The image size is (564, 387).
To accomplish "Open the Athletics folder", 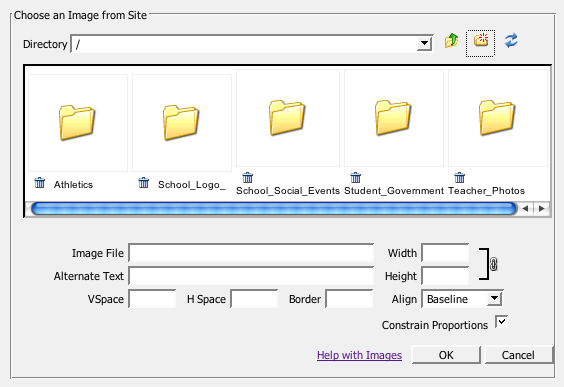I will coord(77,122).
